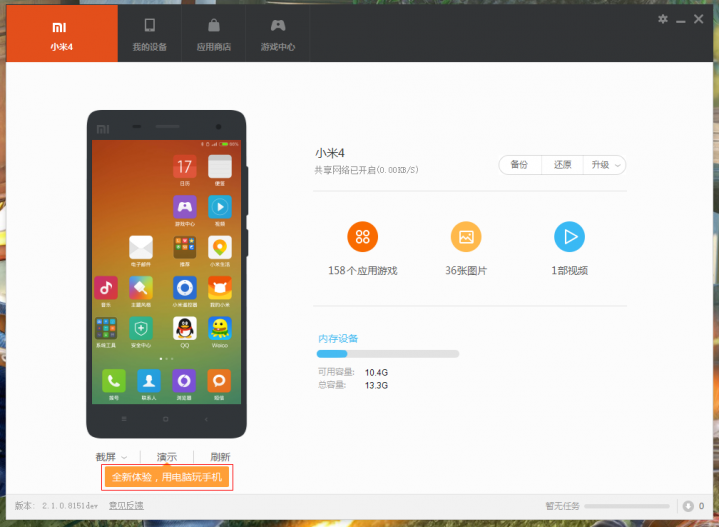Click the green phone dialer icon

113,380
